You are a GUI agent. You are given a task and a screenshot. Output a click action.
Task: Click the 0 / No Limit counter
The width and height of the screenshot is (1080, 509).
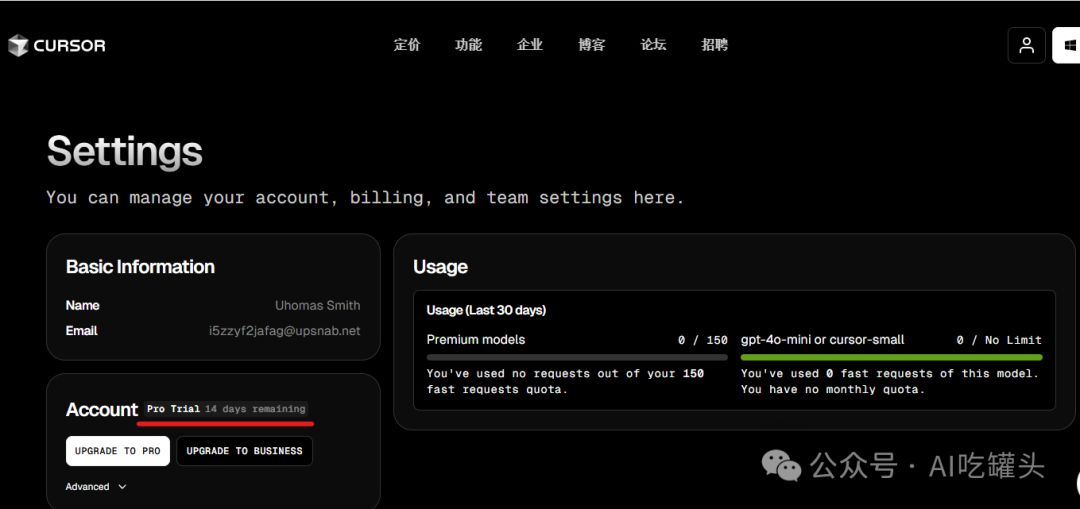tap(999, 340)
